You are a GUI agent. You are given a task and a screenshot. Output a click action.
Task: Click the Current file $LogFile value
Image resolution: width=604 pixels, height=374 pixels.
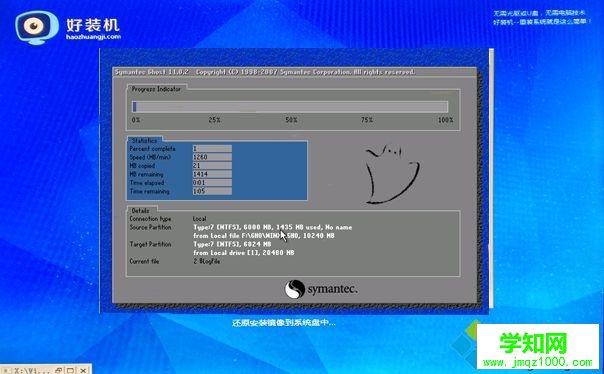click(x=207, y=261)
